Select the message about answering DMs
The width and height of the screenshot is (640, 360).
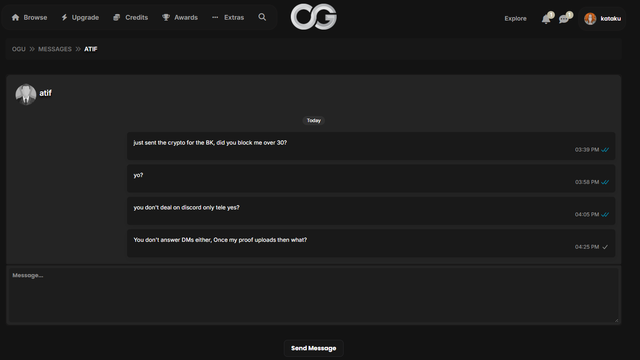(371, 243)
